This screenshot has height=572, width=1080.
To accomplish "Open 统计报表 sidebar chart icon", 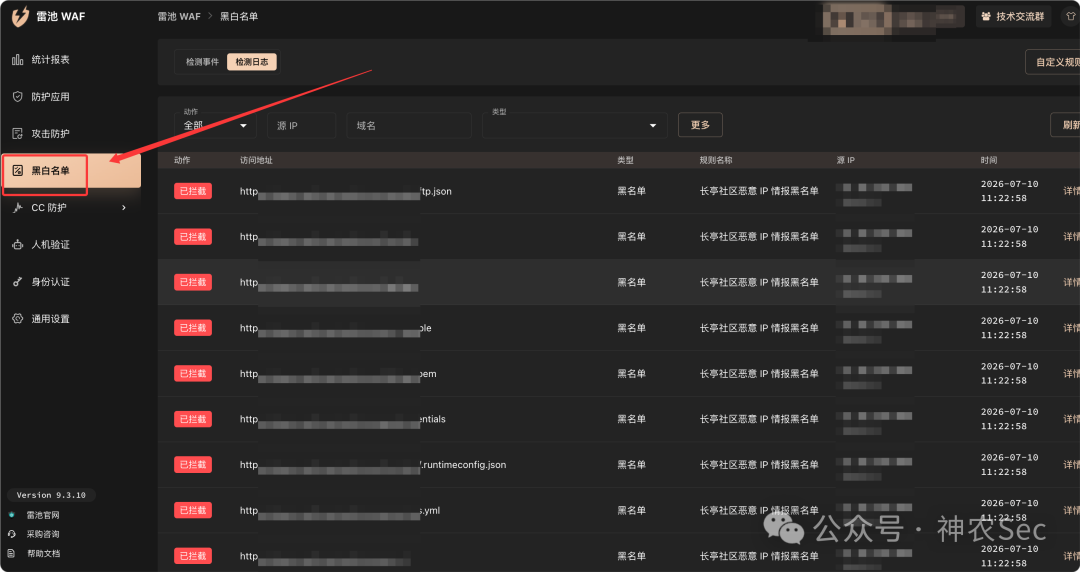I will [18, 60].
